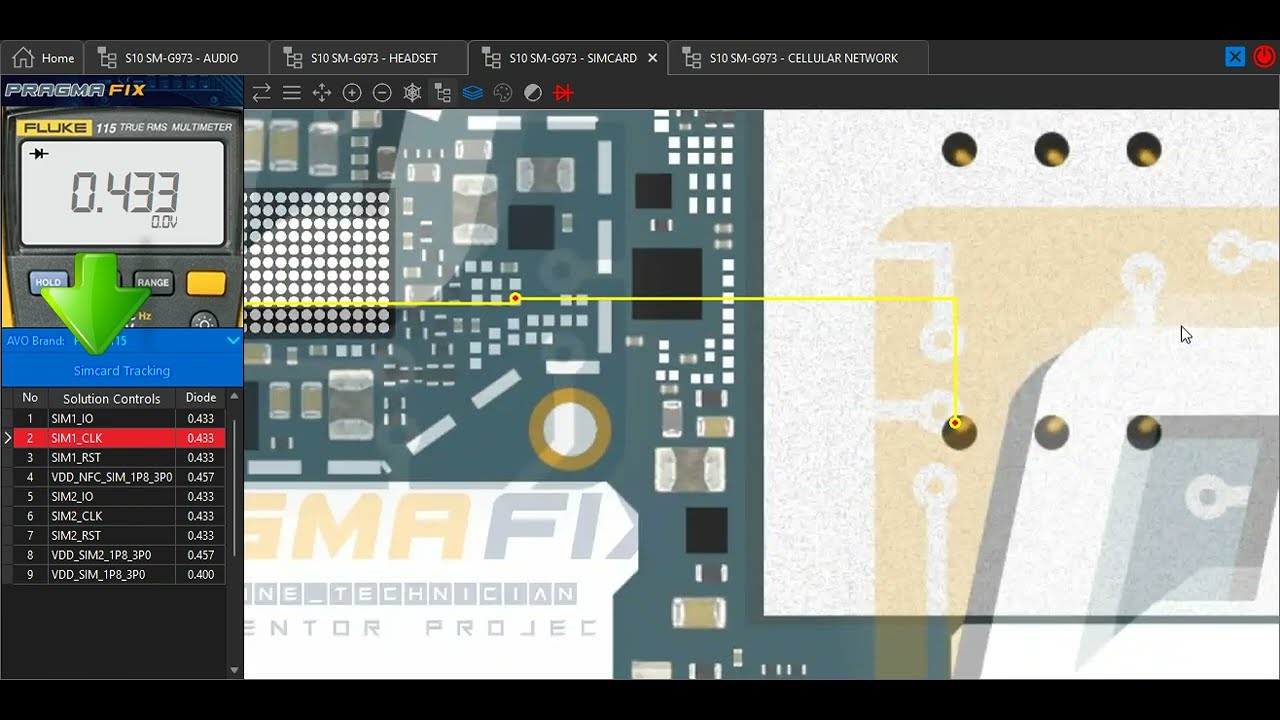Viewport: 1280px width, 720px height.
Task: Open S10 SM-G973 - CELLULAR NETWORK tab
Action: (x=798, y=58)
